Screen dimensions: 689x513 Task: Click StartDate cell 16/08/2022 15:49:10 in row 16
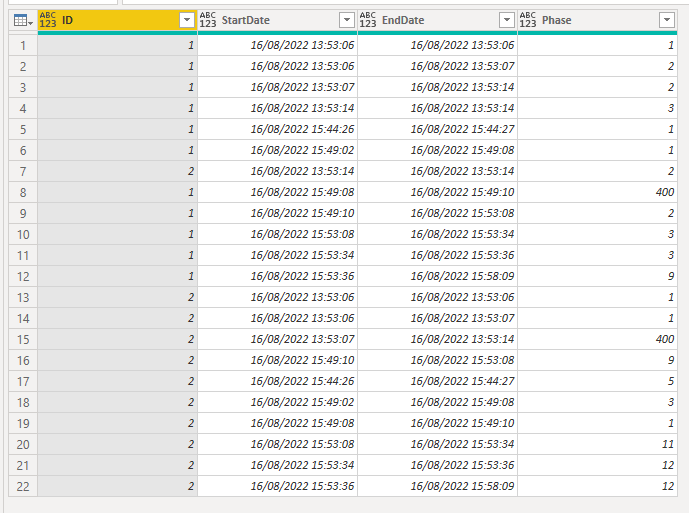coord(278,360)
